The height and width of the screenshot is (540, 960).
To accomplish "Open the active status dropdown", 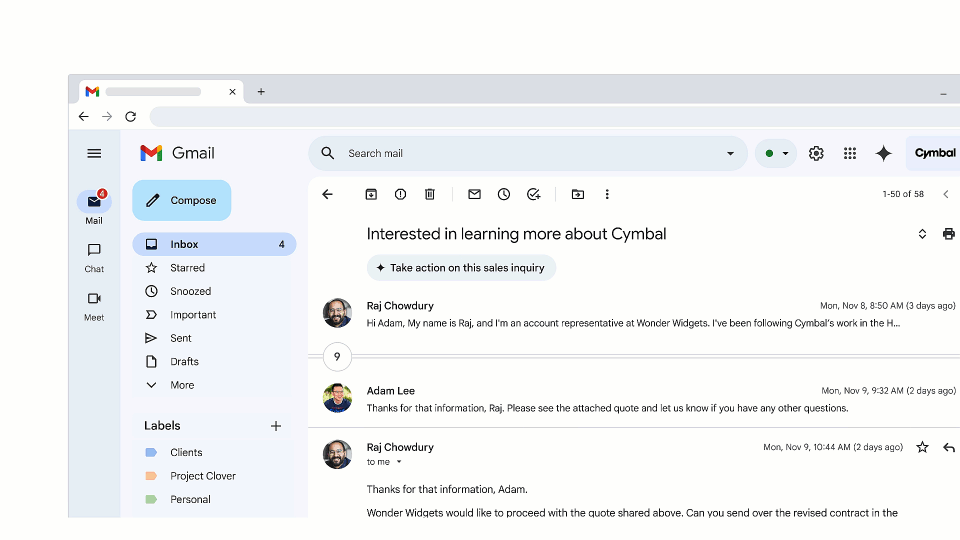I will [776, 154].
